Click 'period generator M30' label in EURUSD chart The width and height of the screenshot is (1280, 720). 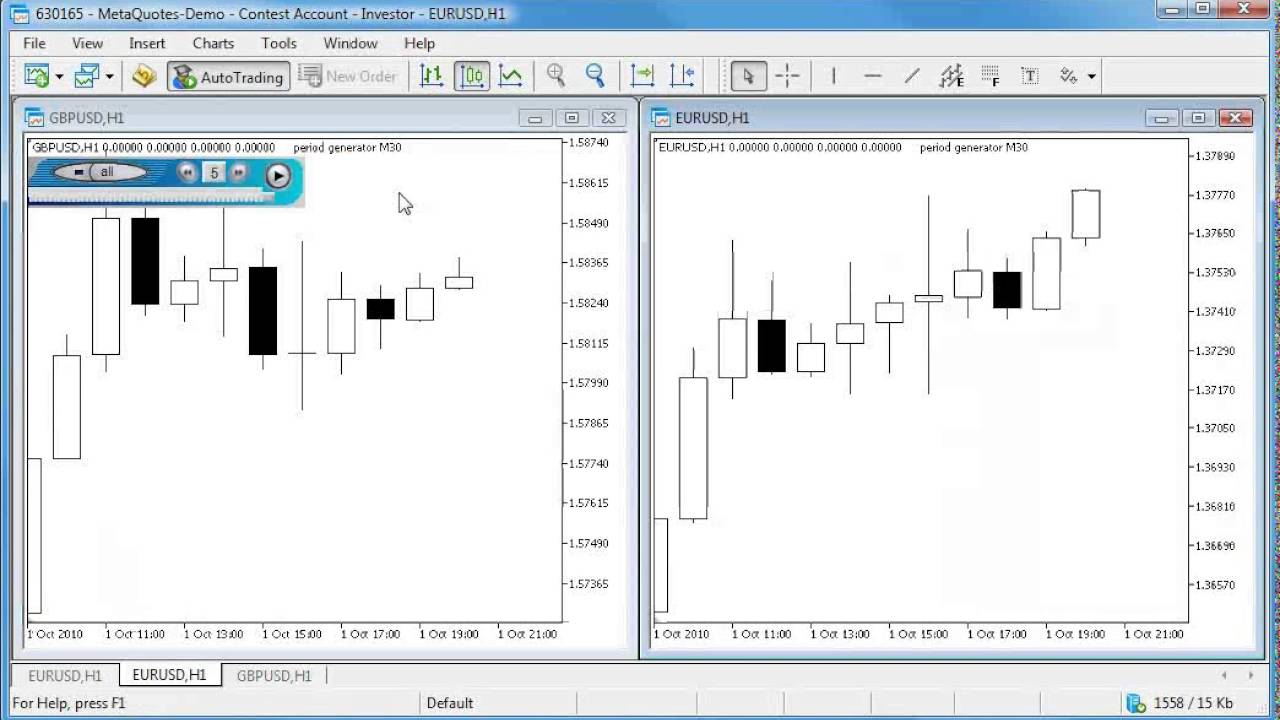point(974,147)
